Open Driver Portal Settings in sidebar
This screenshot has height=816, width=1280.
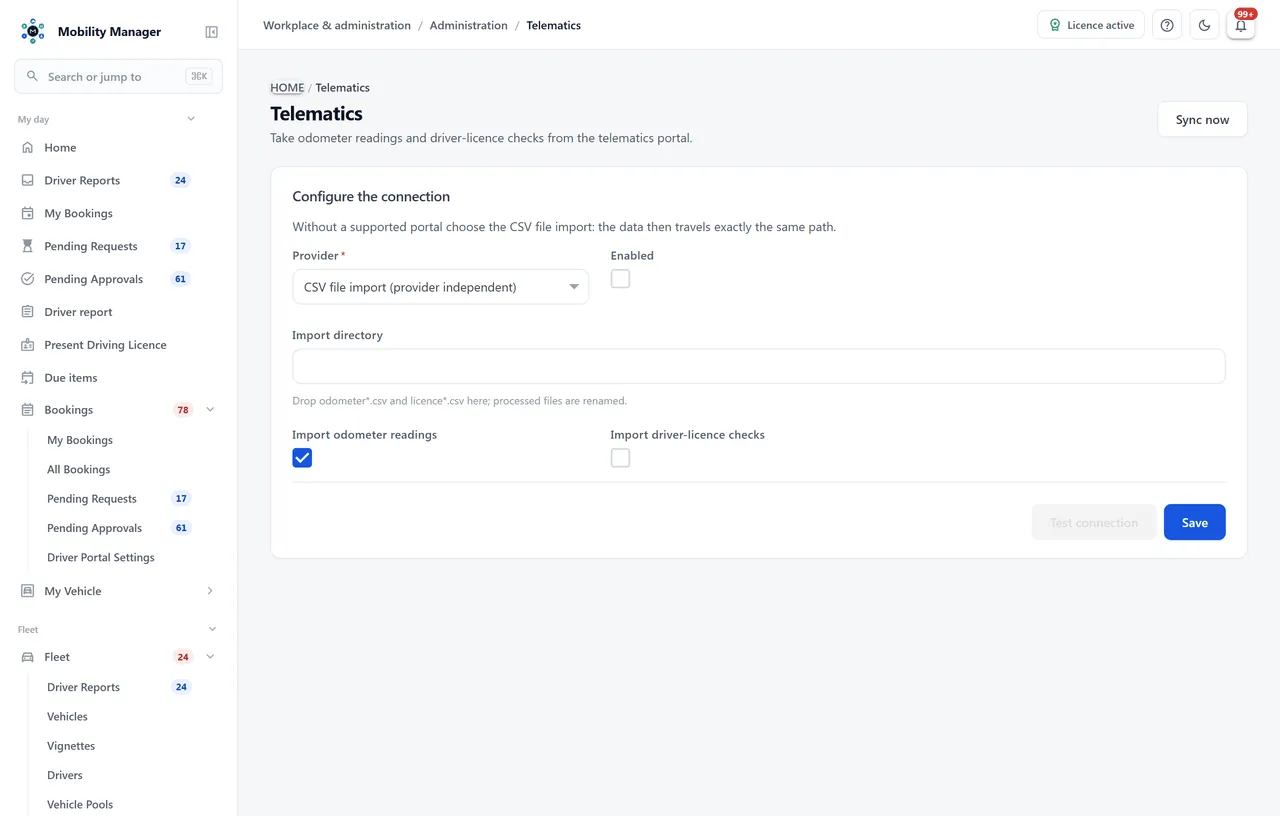(101, 557)
